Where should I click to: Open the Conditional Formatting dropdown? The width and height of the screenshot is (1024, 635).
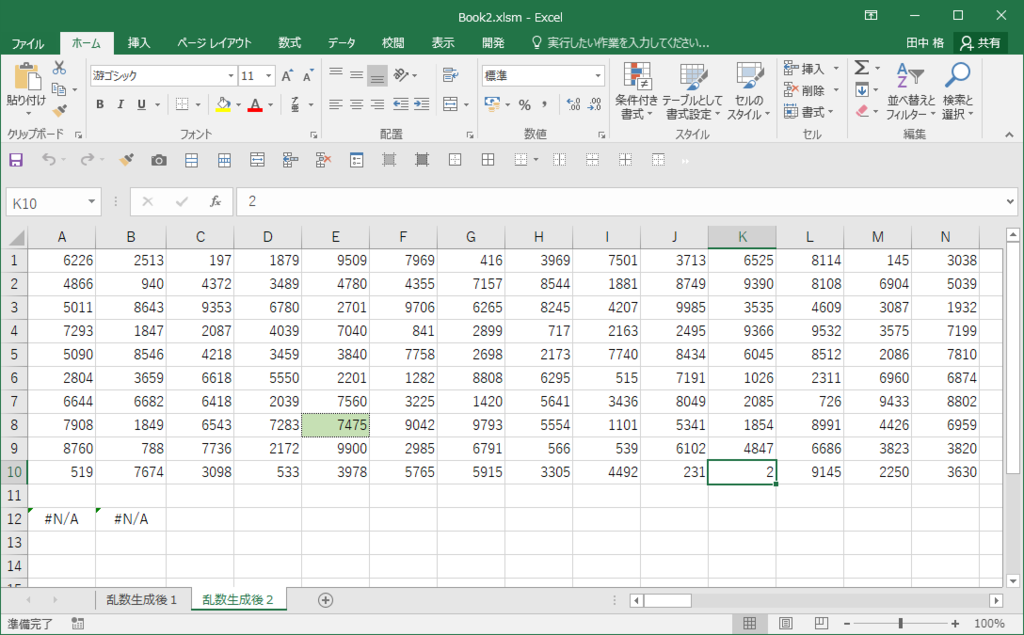point(636,91)
